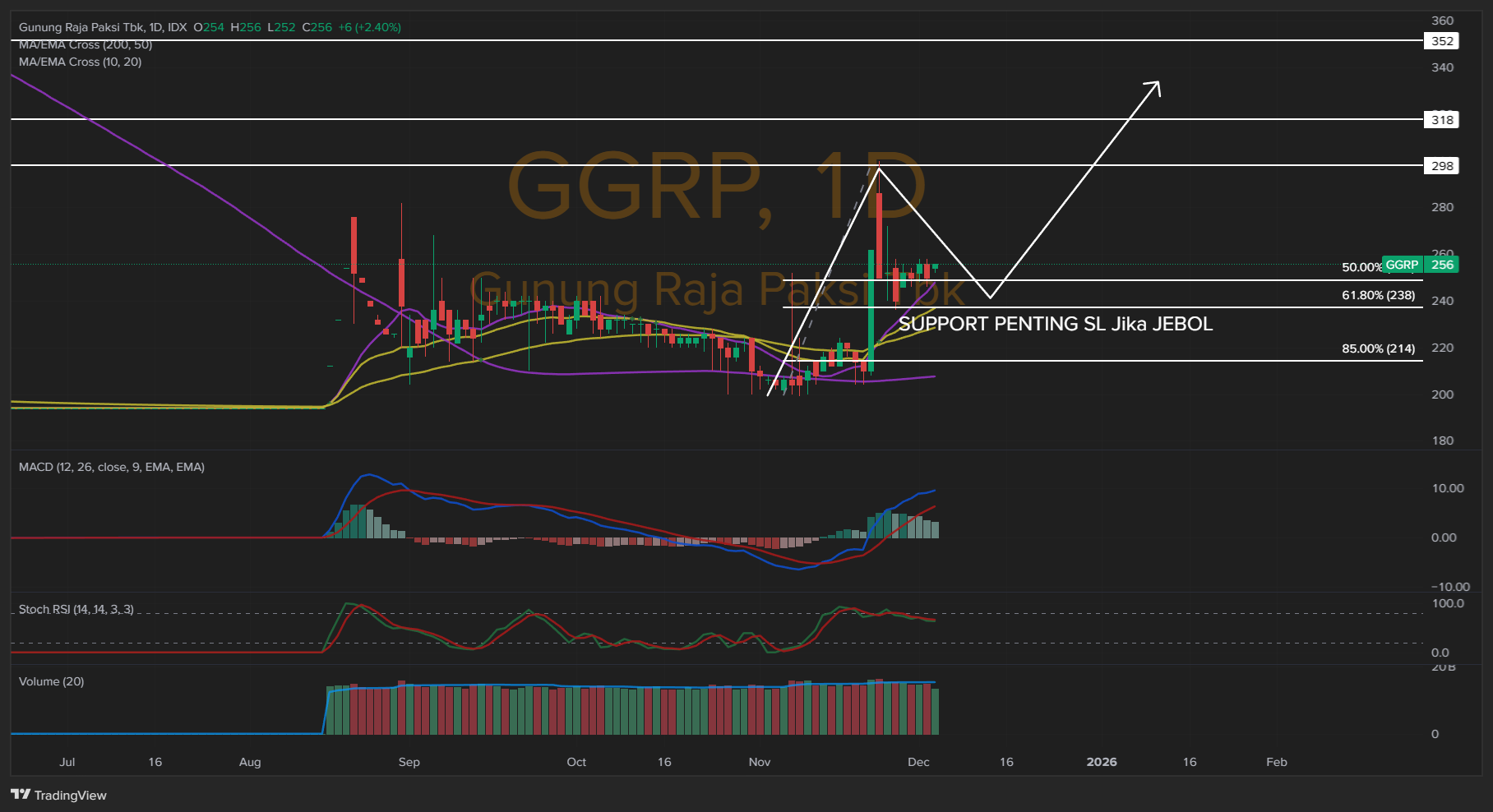Image resolution: width=1493 pixels, height=812 pixels.
Task: Click the 298 horizontal line price label
Action: 1442,166
